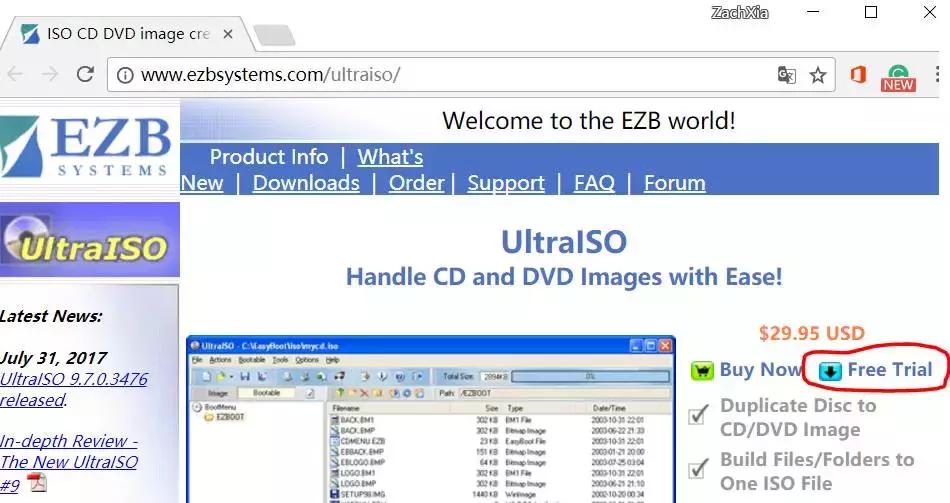950x503 pixels.
Task: Click the PDF icon beside review link
Action: coord(37,483)
